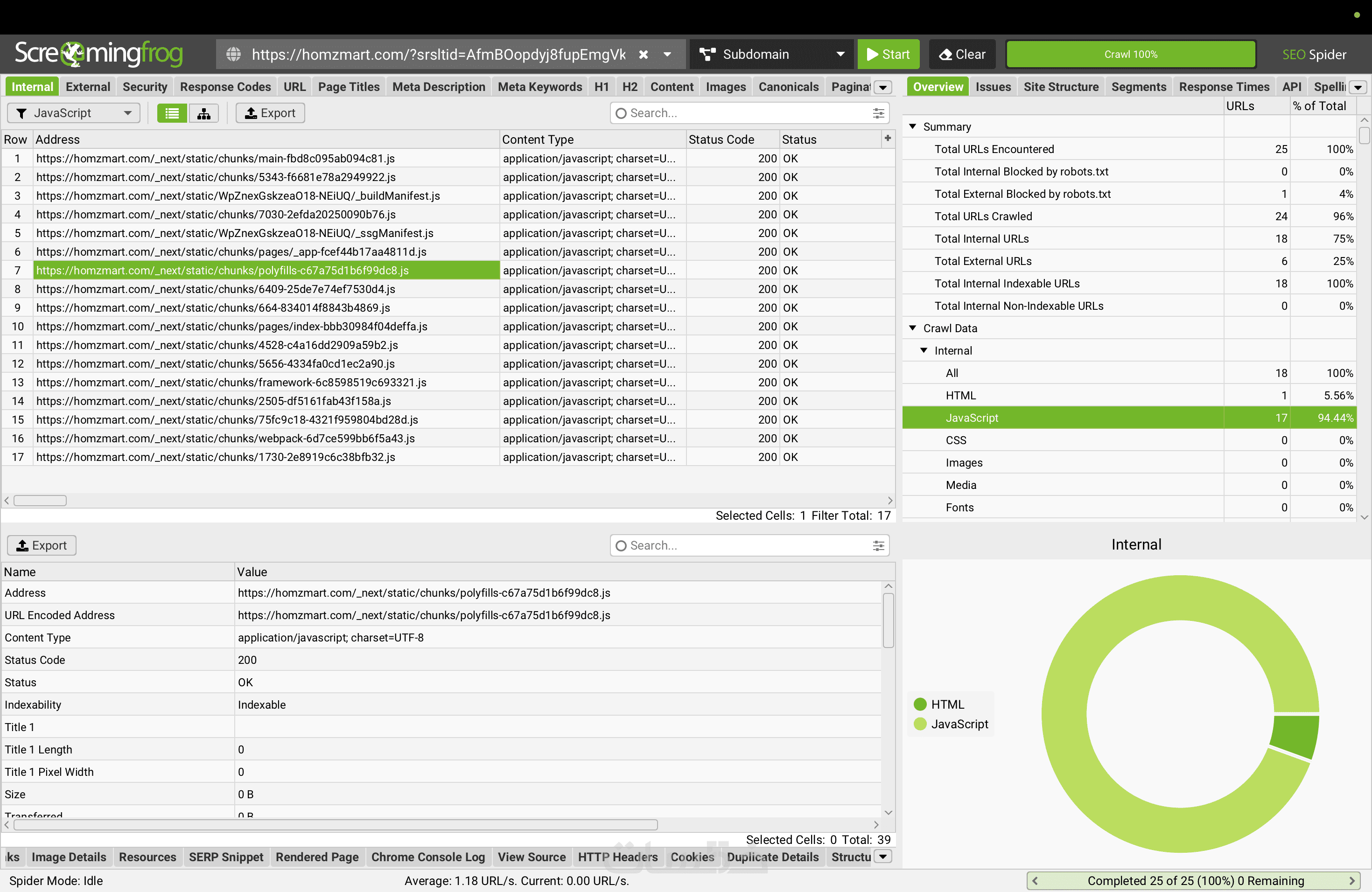This screenshot has width=1372, height=892.
Task: Clear the URL with X icon
Action: (x=644, y=54)
